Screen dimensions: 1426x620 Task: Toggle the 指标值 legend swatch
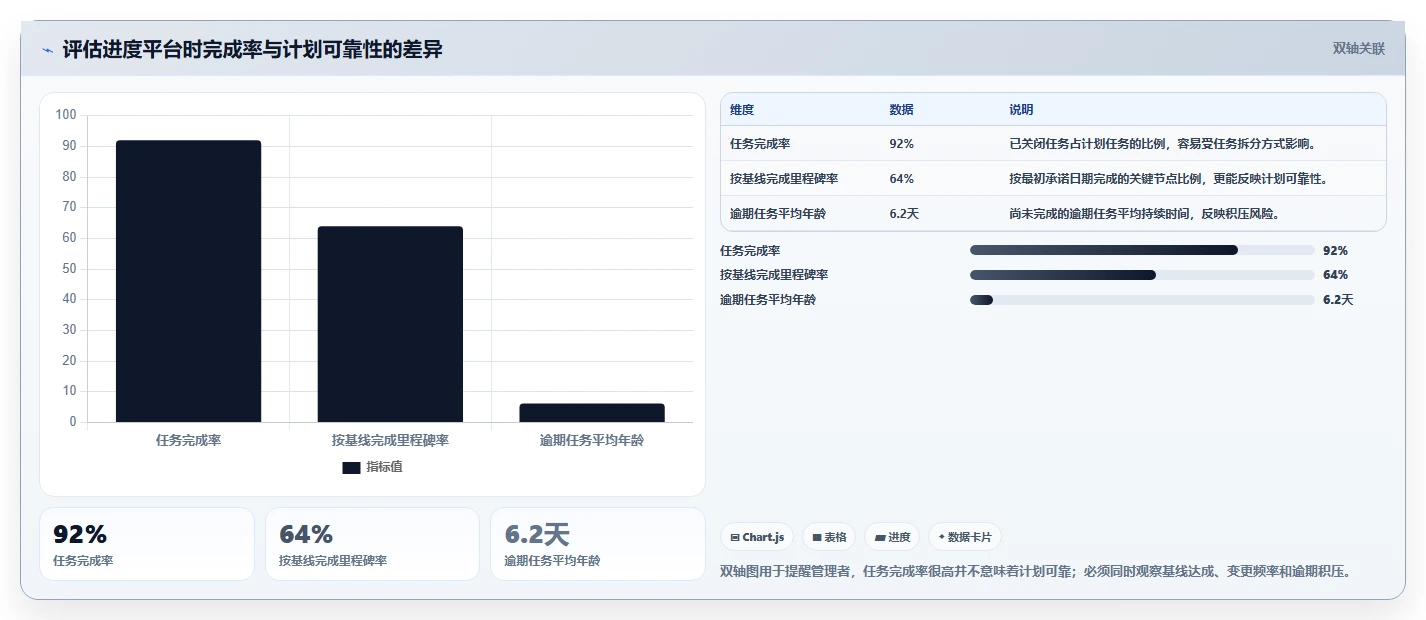click(x=351, y=467)
